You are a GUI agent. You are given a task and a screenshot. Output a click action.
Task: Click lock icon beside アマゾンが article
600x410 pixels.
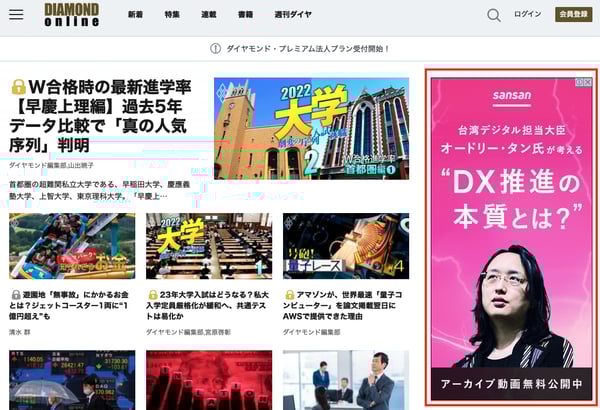coord(290,295)
